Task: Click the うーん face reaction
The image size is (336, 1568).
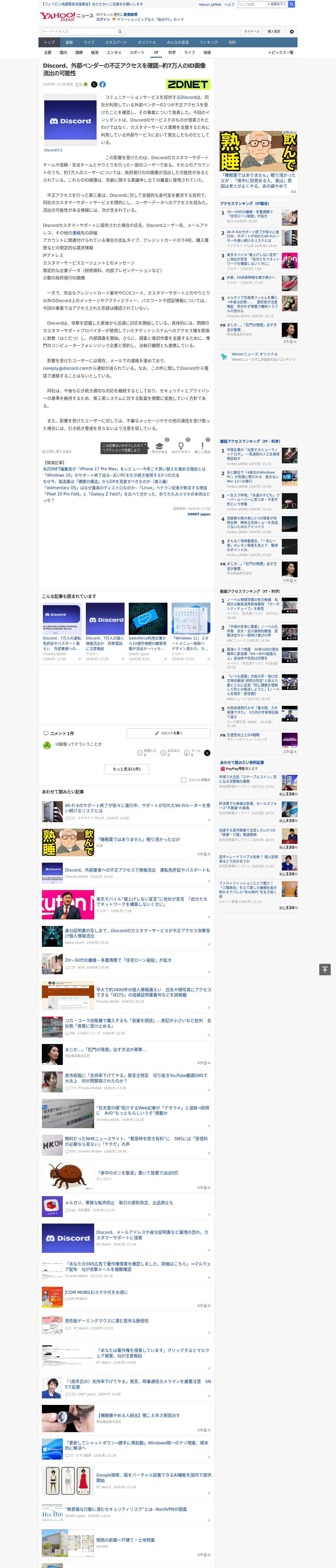Action: 187,753
